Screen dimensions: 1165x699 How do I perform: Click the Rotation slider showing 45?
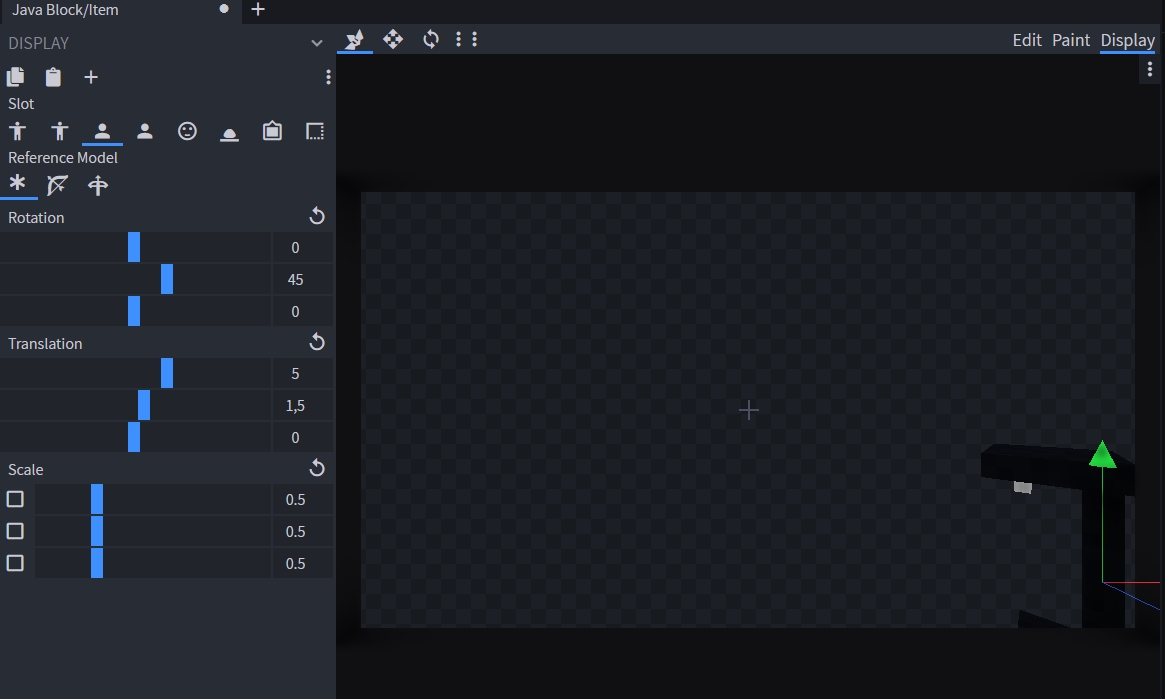point(167,279)
